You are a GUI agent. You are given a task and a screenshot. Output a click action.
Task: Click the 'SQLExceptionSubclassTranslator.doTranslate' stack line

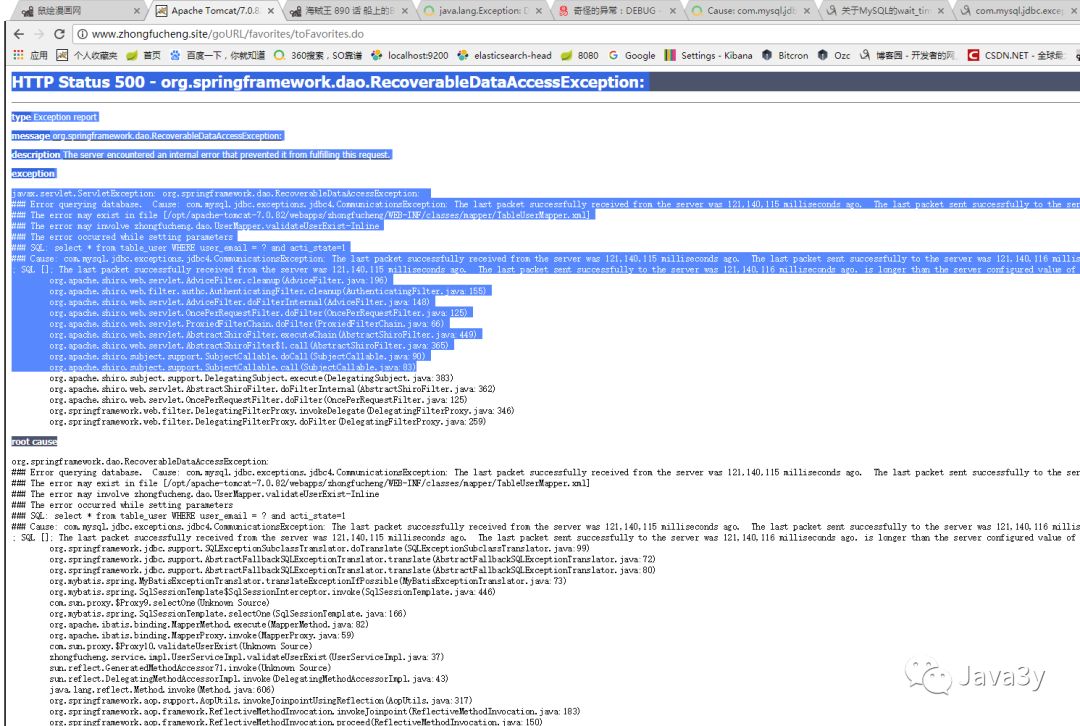coord(319,548)
